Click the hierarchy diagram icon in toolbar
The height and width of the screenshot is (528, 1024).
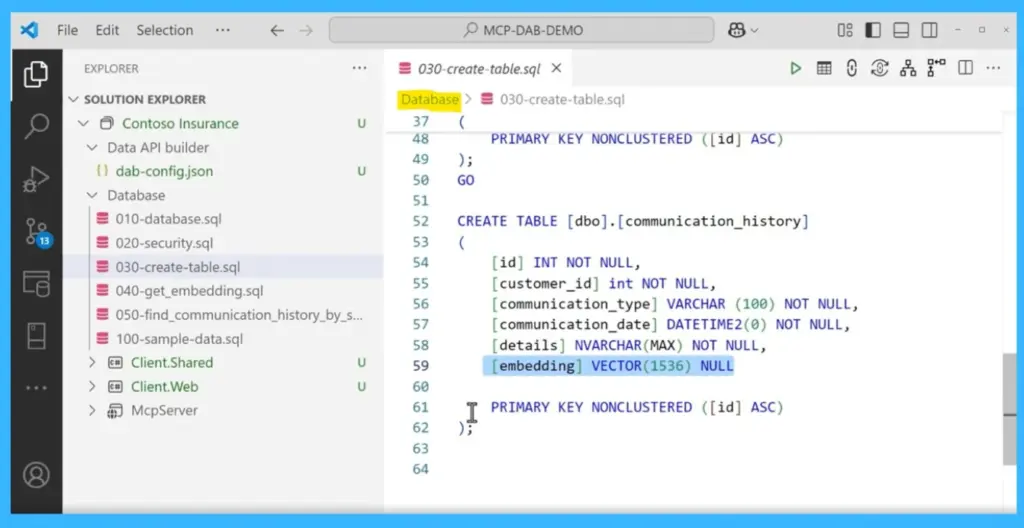coord(908,68)
